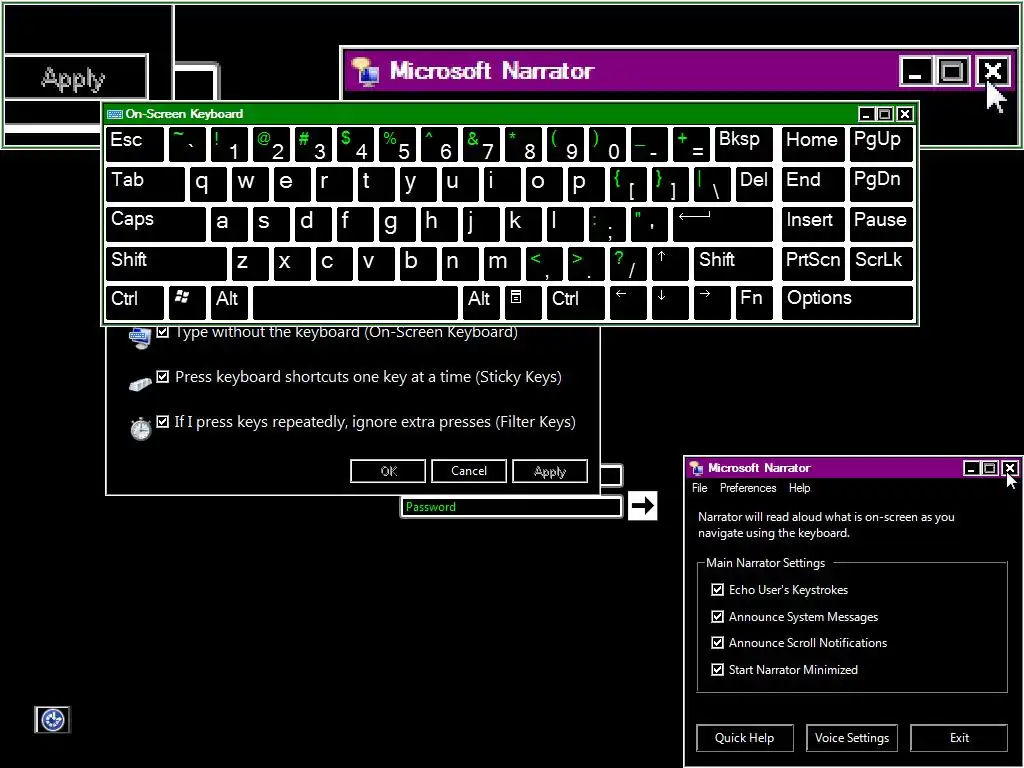The image size is (1024, 768).
Task: Click On-Screen Keyboard title bar icon
Action: point(115,114)
